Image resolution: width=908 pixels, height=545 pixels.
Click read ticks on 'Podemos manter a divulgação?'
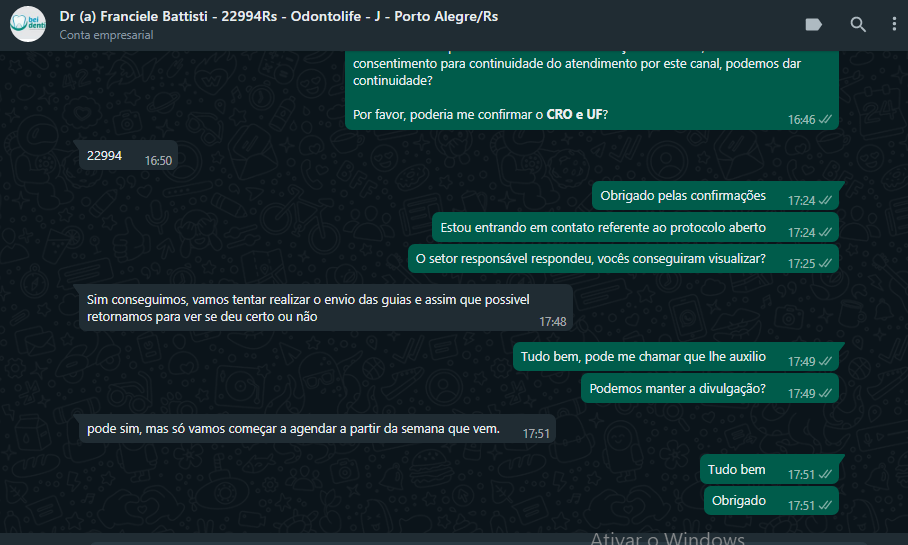coord(825,393)
